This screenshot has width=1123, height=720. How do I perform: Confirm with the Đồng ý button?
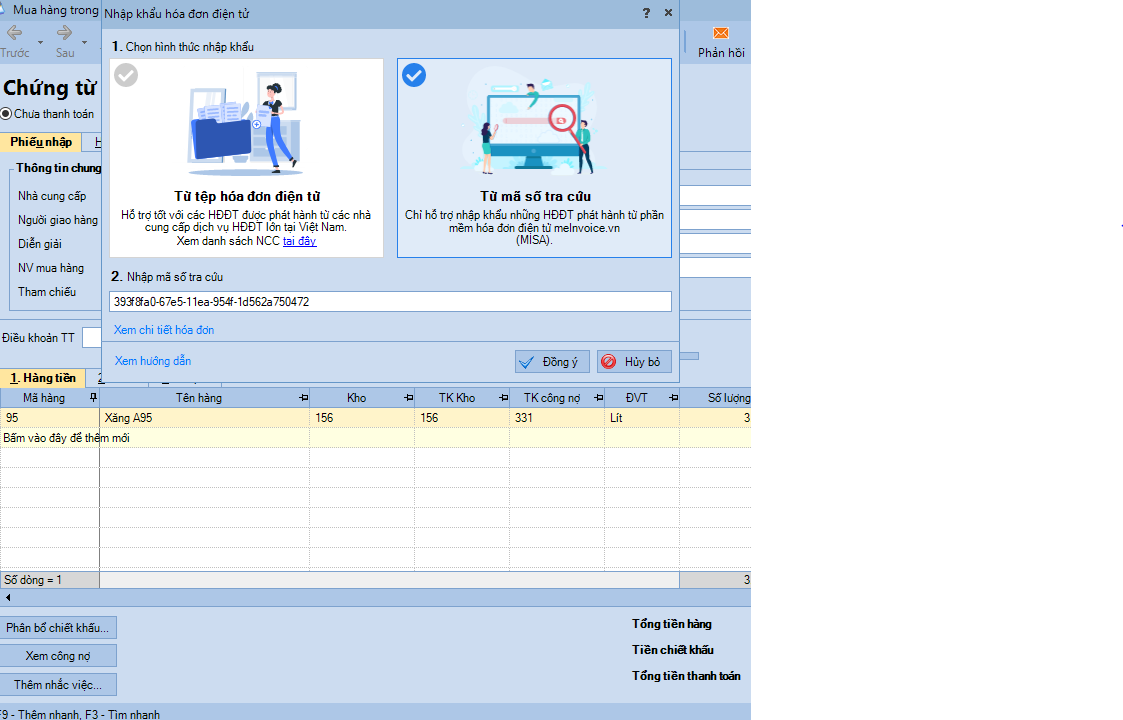click(552, 361)
